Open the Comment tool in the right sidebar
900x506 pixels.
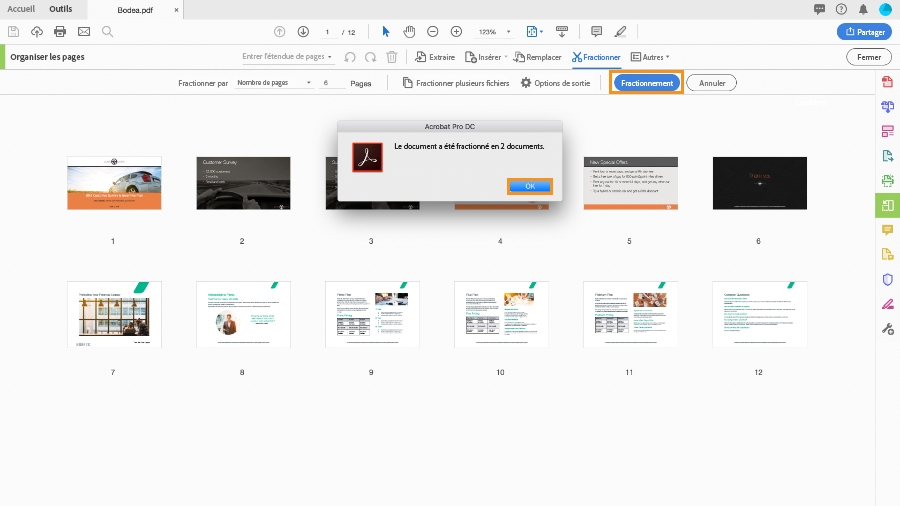click(887, 230)
